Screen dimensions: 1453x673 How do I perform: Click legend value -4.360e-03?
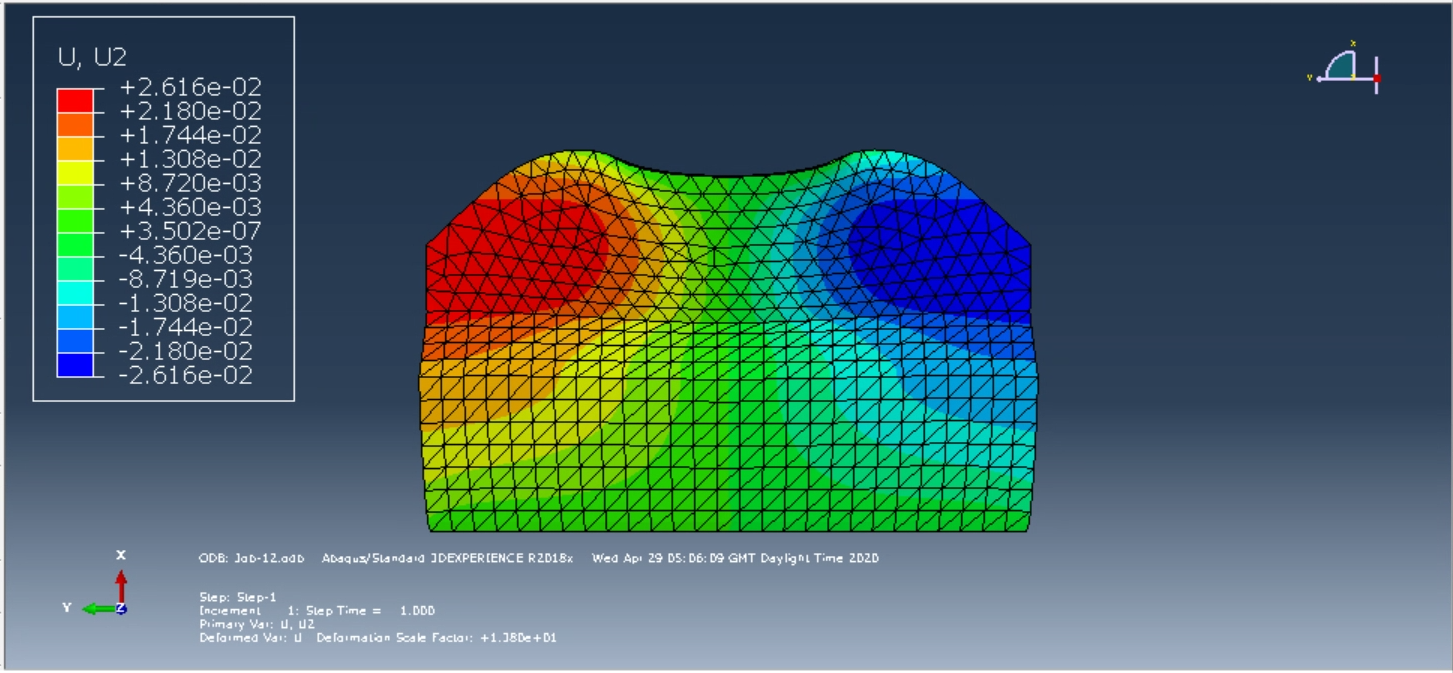coord(188,255)
